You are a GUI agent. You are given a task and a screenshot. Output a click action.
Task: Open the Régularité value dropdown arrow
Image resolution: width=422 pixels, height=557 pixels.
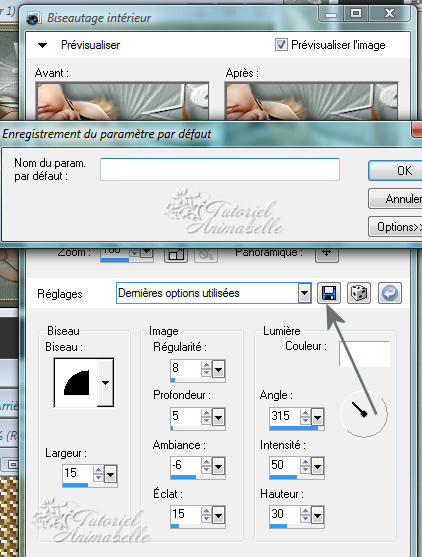(x=218, y=370)
